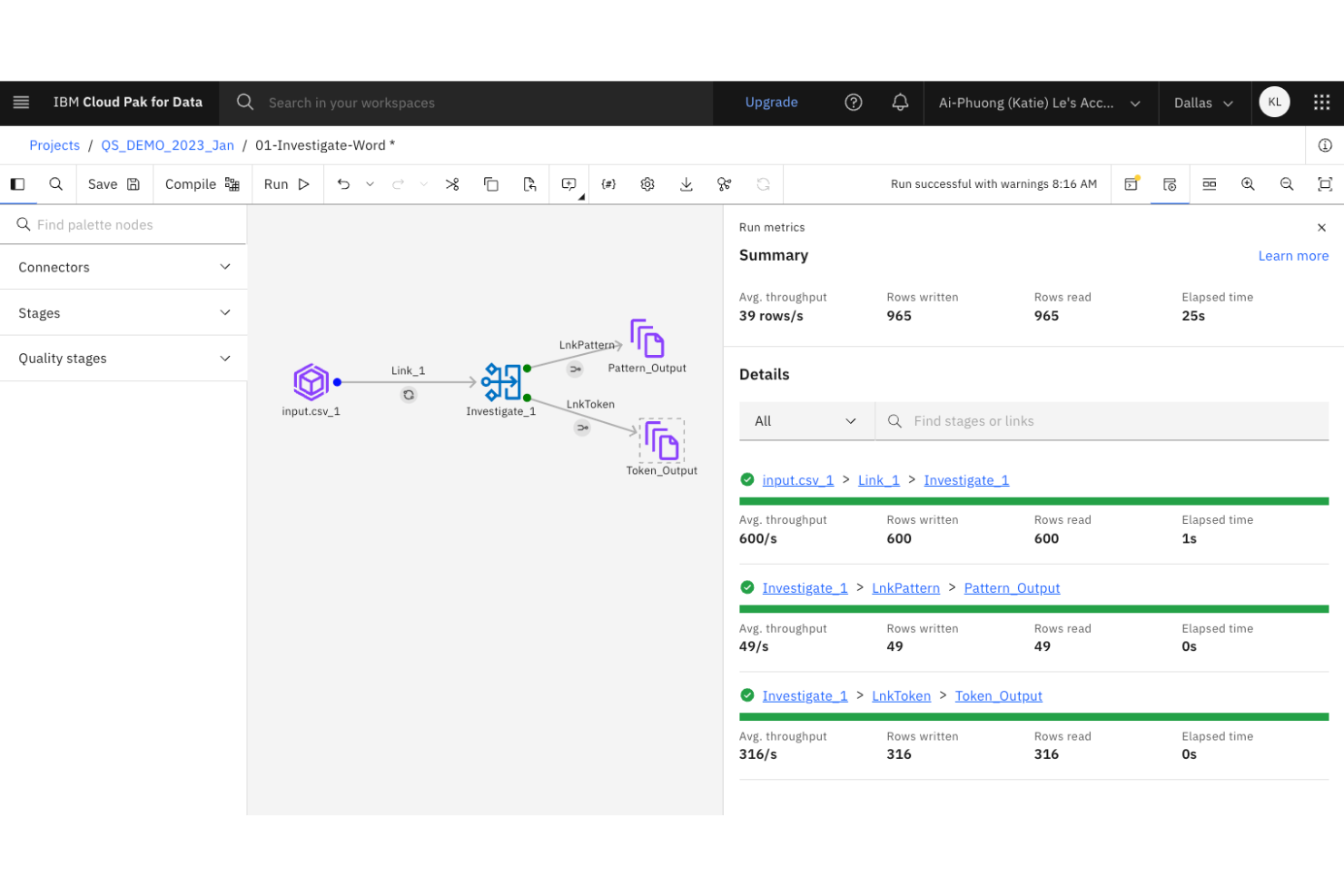
Task: Open the All filter dropdown in Details
Action: [x=806, y=420]
